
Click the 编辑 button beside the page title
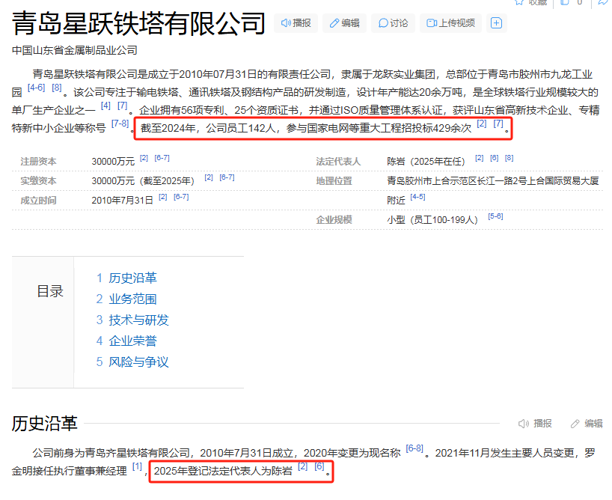(x=344, y=23)
